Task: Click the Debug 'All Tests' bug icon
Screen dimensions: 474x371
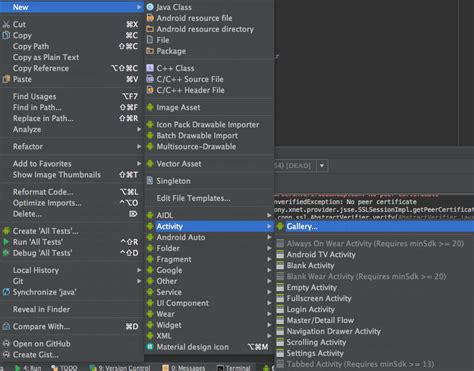Action: click(6, 253)
